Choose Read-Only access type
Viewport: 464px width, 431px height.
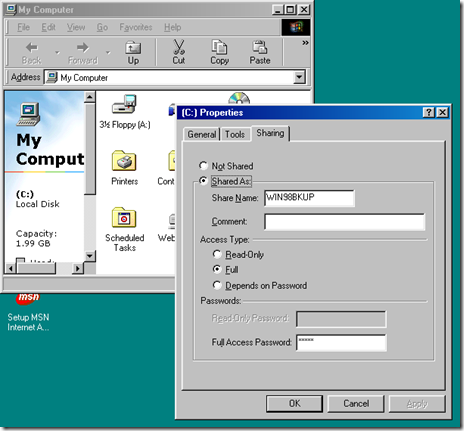point(217,254)
